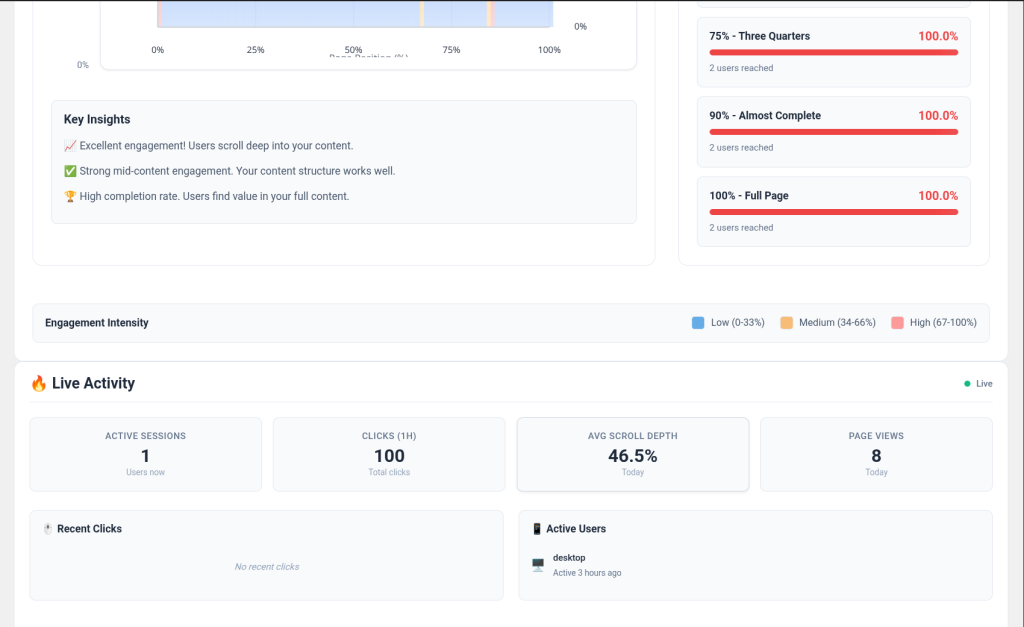Click the 'Low (0-33%)' legend label
This screenshot has width=1024, height=627.
click(x=737, y=323)
